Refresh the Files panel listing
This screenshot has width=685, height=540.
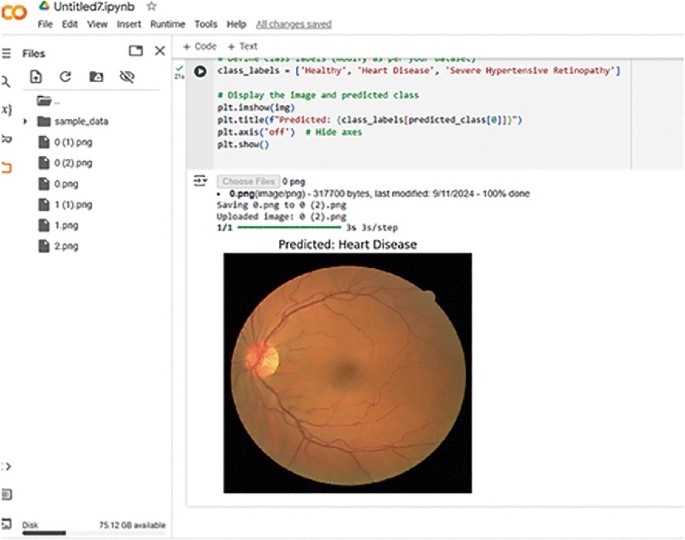(65, 76)
